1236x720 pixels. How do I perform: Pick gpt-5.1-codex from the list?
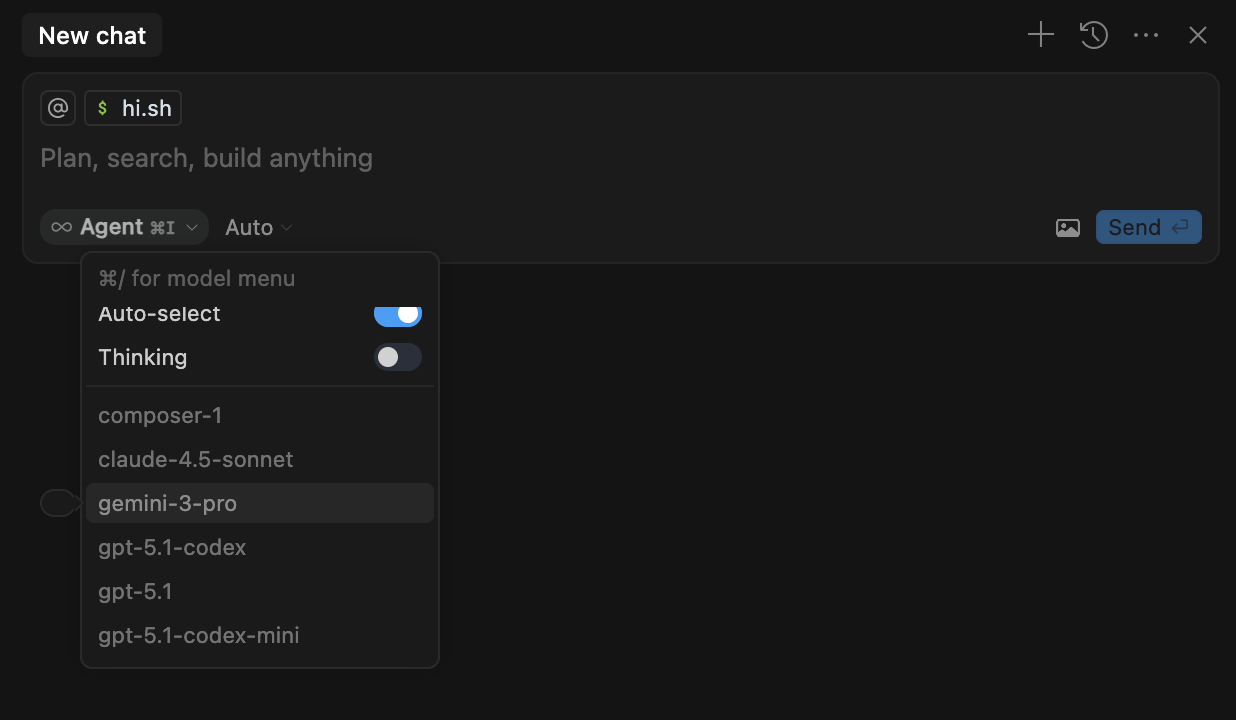click(172, 547)
